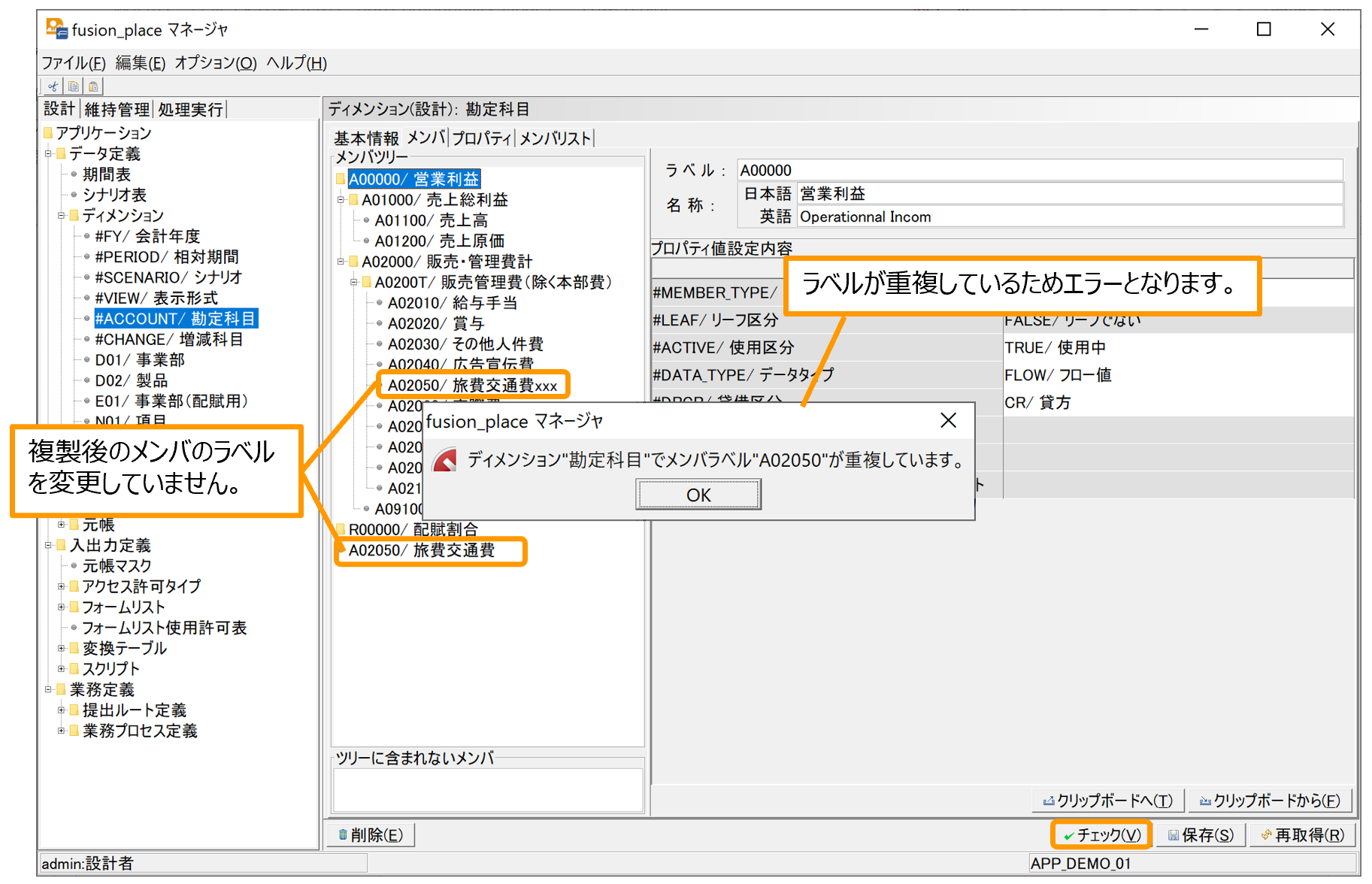Open the ファイル(F) menu
The height and width of the screenshot is (884, 1372).
pos(74,63)
